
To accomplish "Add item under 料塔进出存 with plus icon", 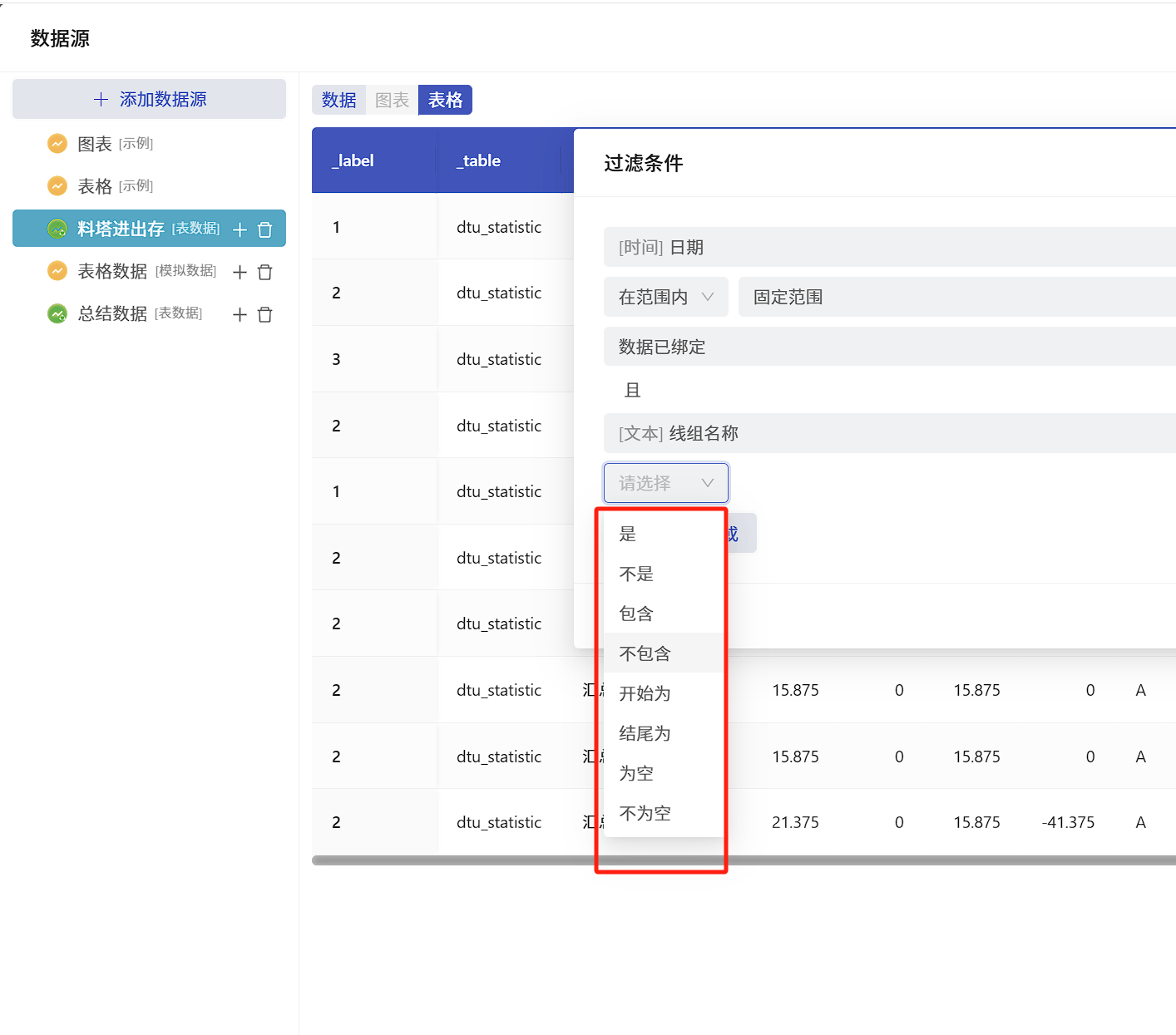I will pos(240,229).
